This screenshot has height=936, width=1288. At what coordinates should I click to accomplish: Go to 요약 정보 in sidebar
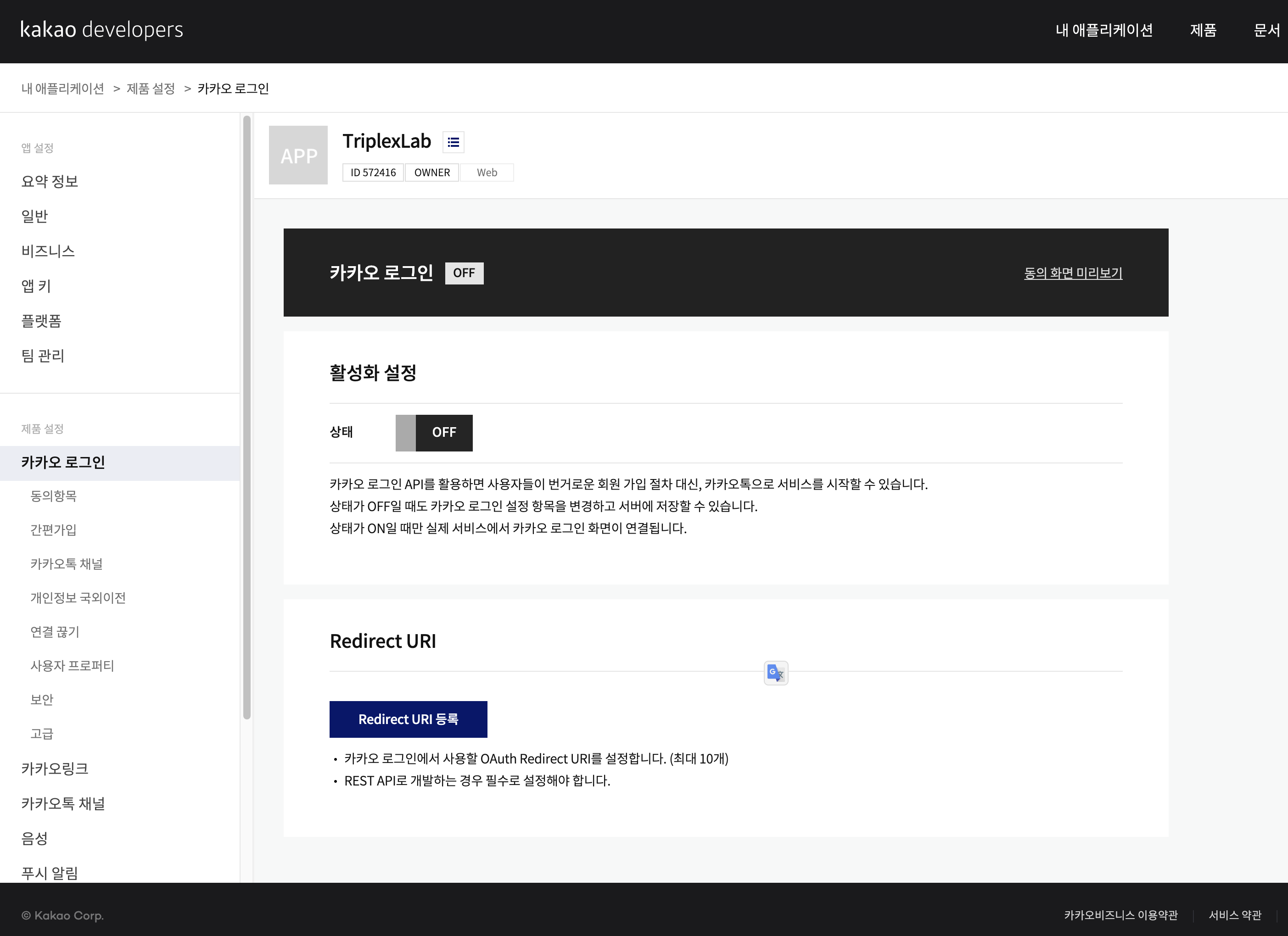point(50,182)
